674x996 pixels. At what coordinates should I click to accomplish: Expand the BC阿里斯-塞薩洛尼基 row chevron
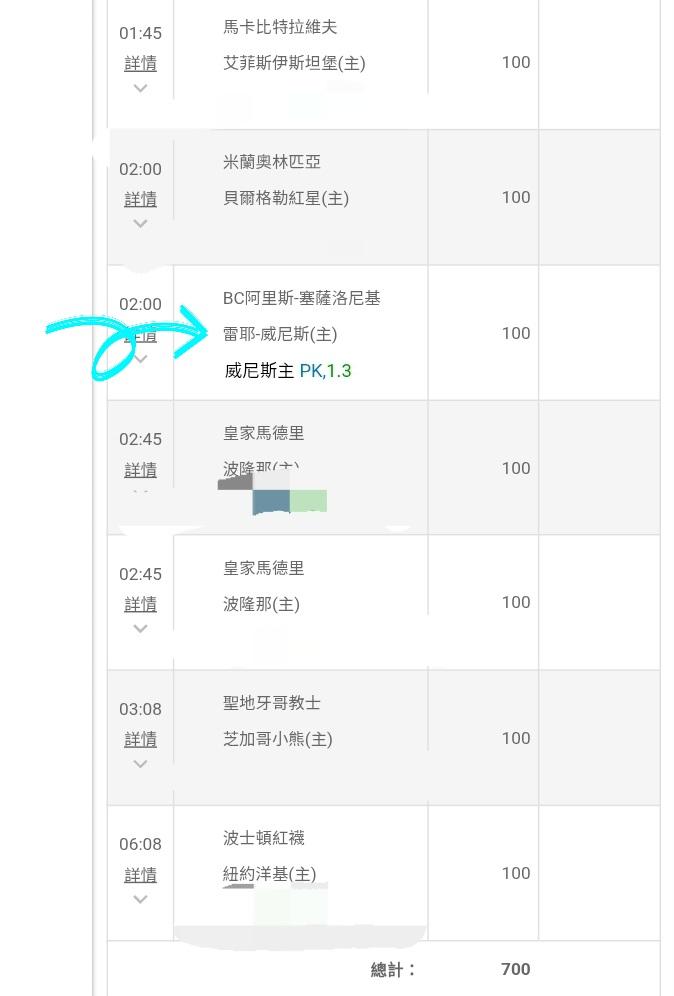pos(141,359)
